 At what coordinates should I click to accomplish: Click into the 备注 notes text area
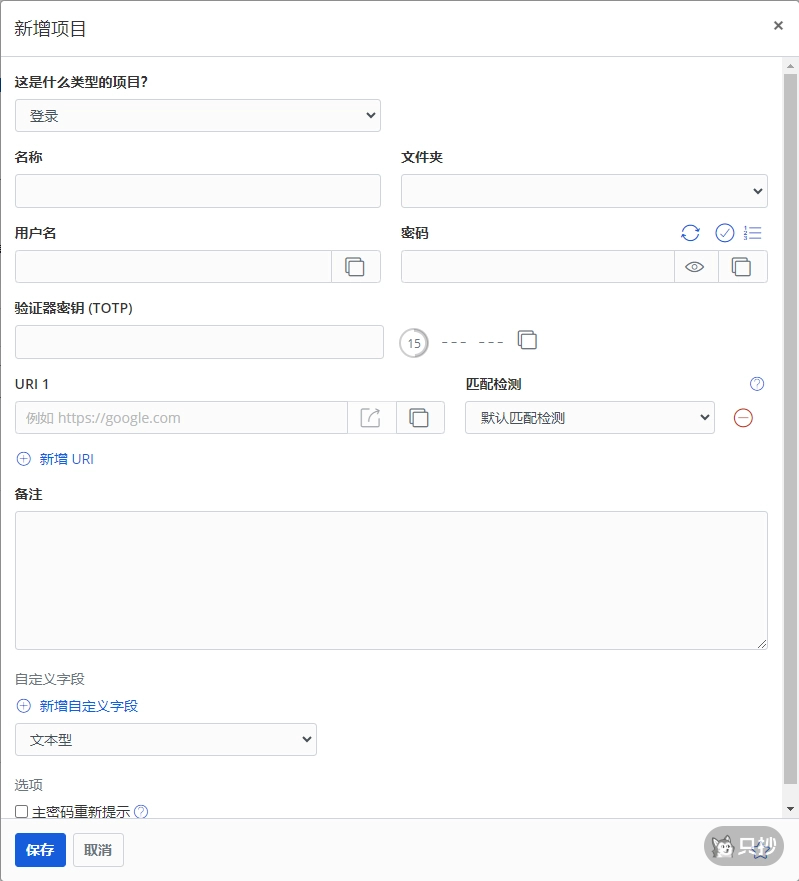(391, 580)
